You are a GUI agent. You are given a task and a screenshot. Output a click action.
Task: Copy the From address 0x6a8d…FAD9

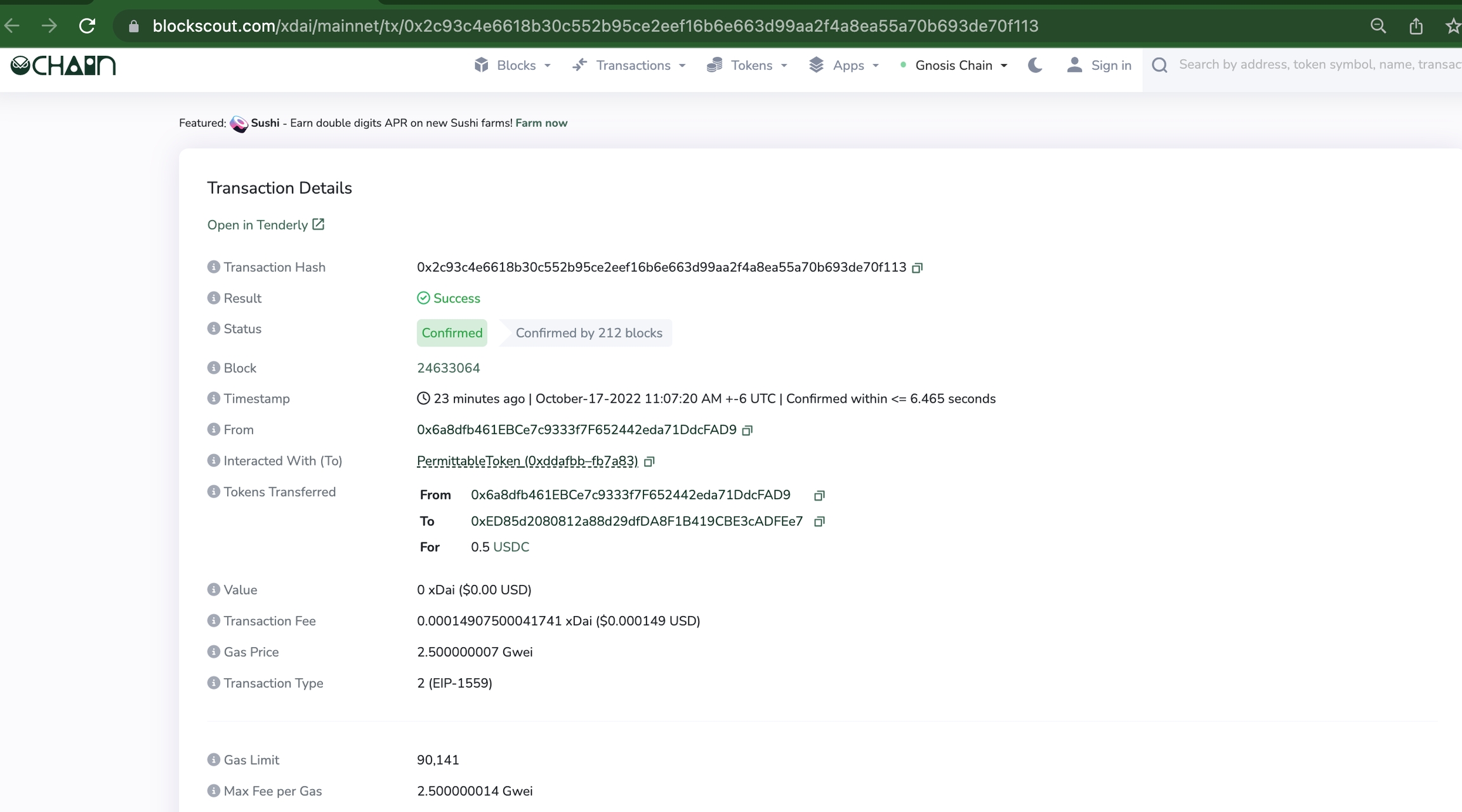tap(747, 430)
